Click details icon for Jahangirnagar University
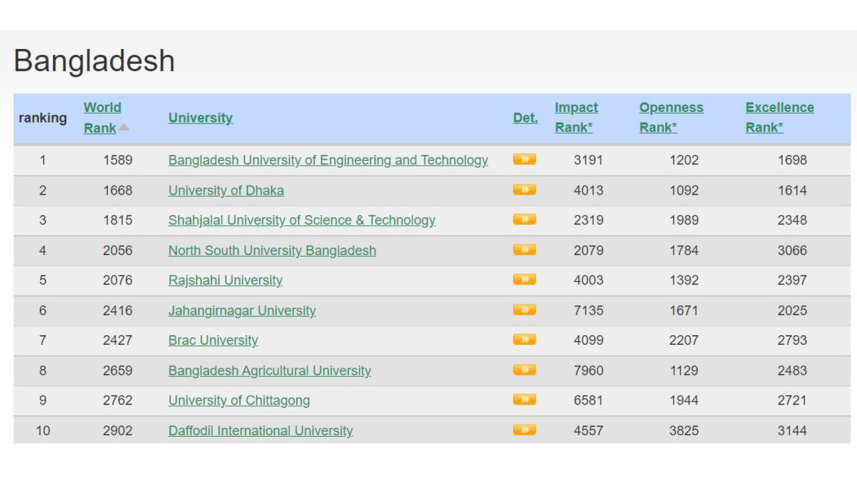This screenshot has width=857, height=482. [524, 310]
